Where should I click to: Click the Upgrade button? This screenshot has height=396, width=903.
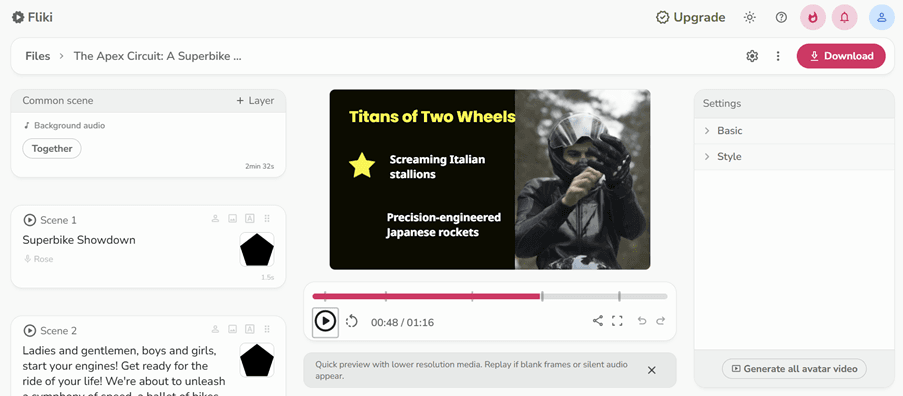point(690,17)
